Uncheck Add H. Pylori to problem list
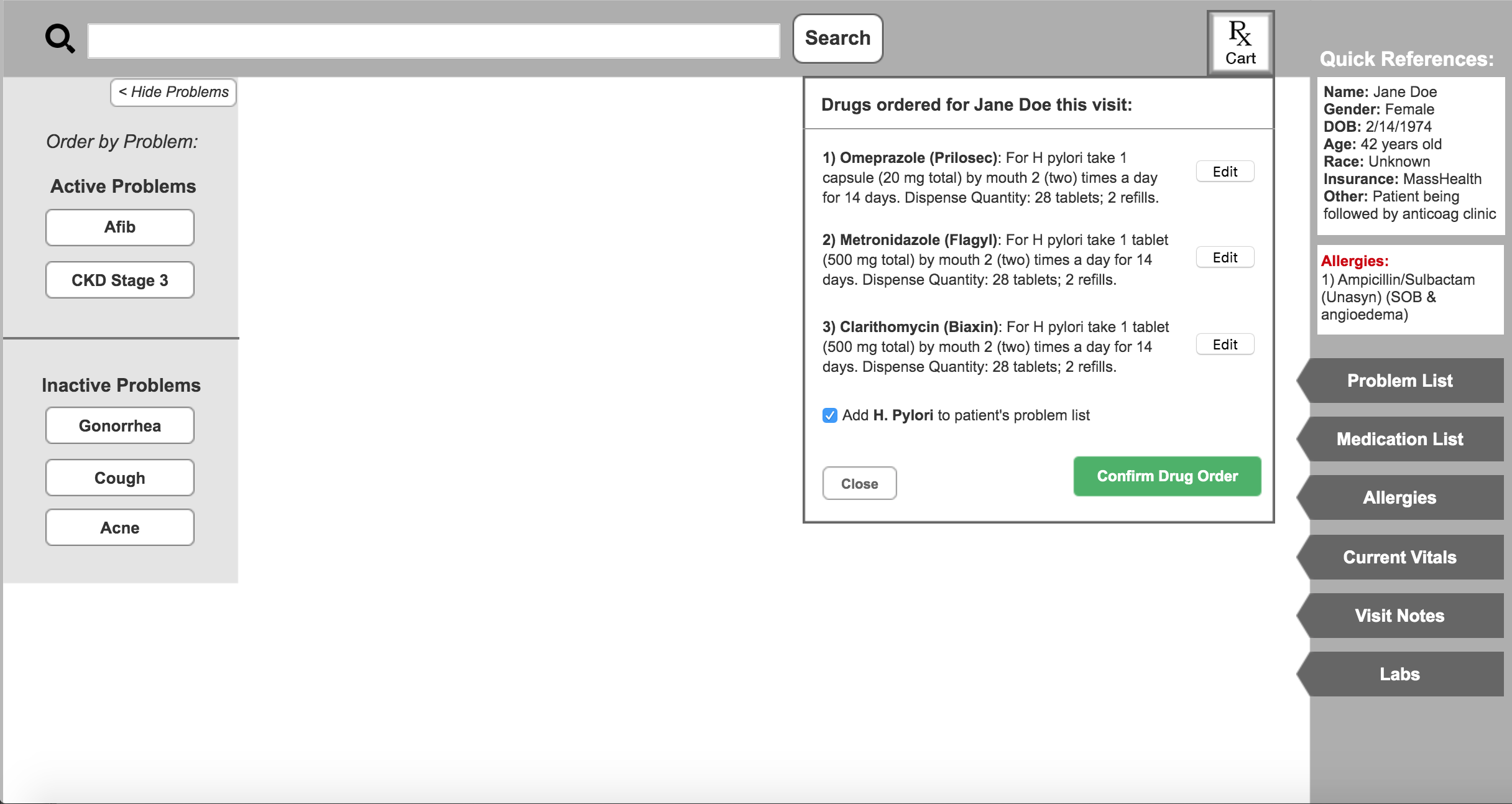 pos(830,415)
